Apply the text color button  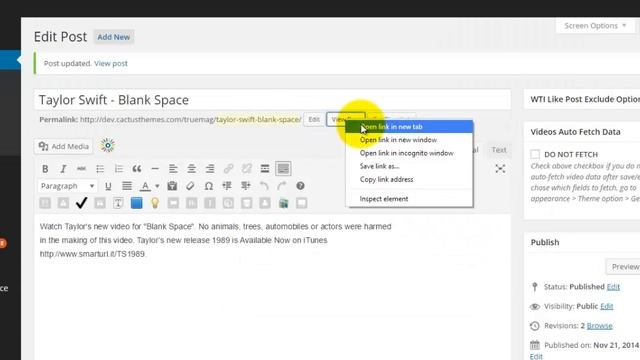click(145, 186)
